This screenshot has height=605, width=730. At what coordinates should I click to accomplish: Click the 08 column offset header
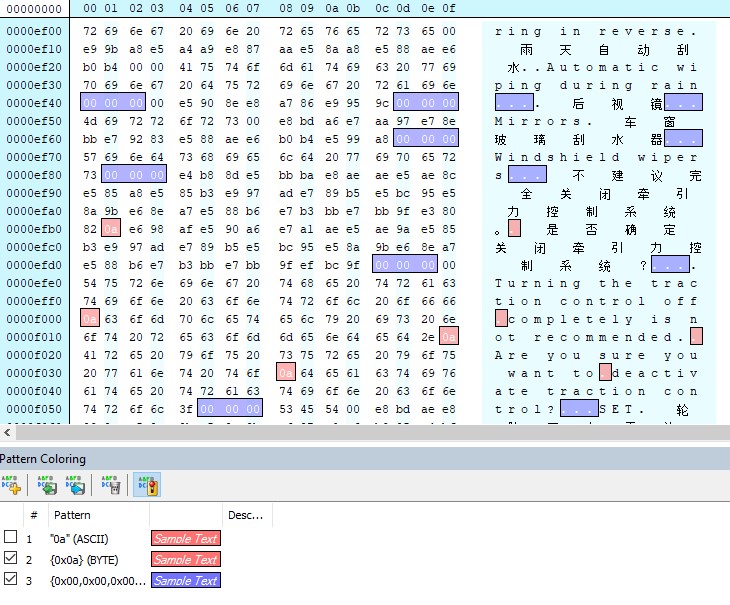pyautogui.click(x=285, y=8)
